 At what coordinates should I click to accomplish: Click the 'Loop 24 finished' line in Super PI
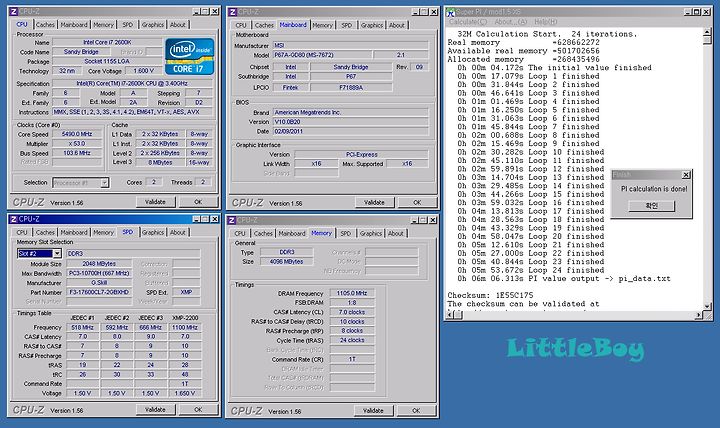[531, 270]
